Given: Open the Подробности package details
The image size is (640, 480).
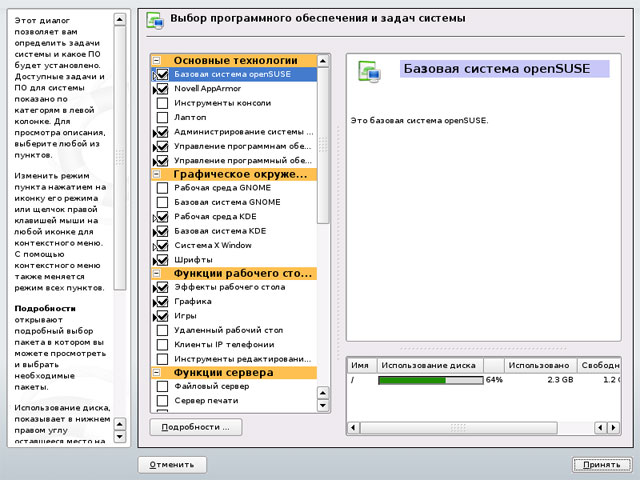Looking at the screenshot, I should 196,427.
